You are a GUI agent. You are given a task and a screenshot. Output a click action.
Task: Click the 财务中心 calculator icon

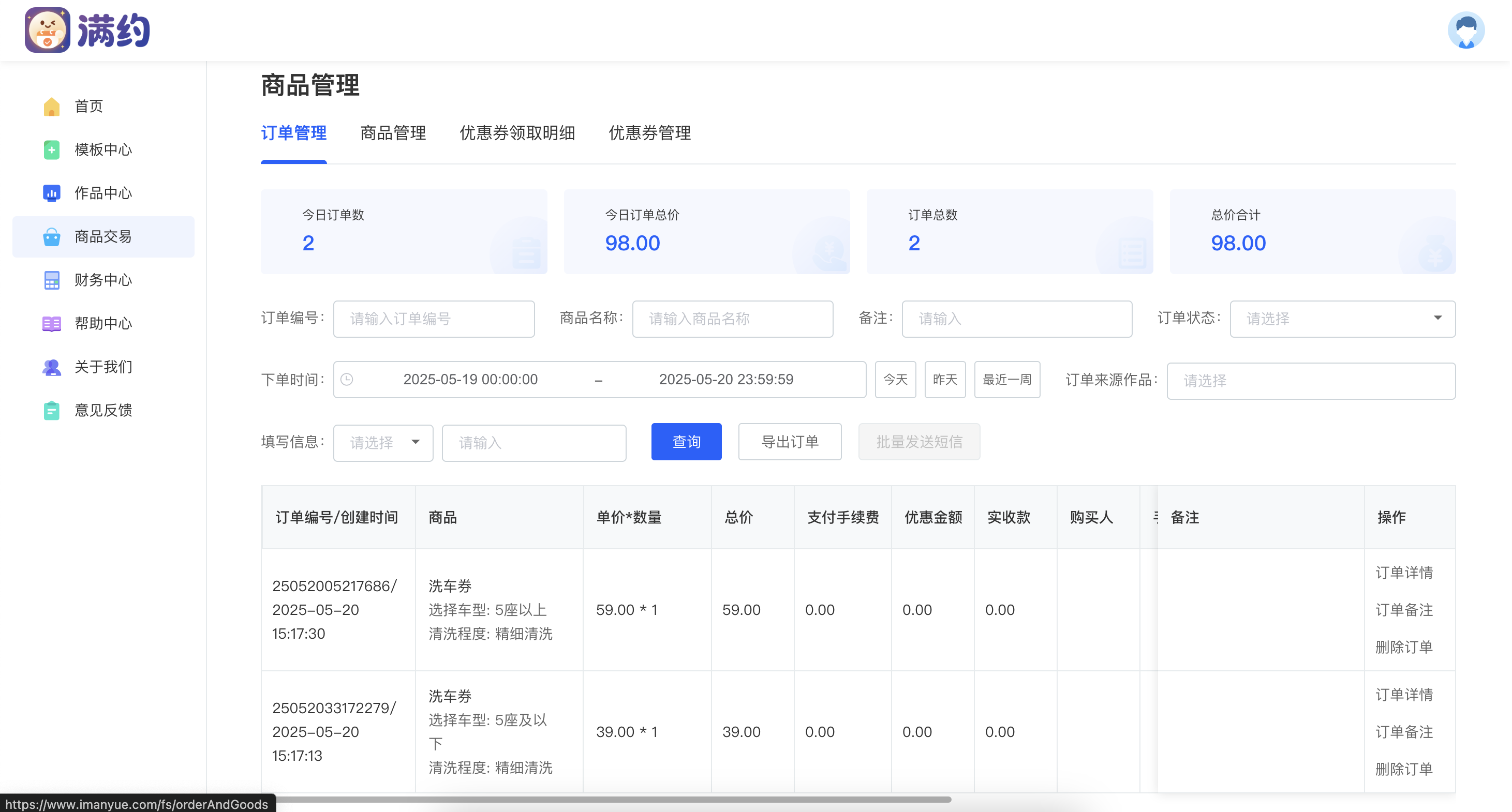pos(52,280)
